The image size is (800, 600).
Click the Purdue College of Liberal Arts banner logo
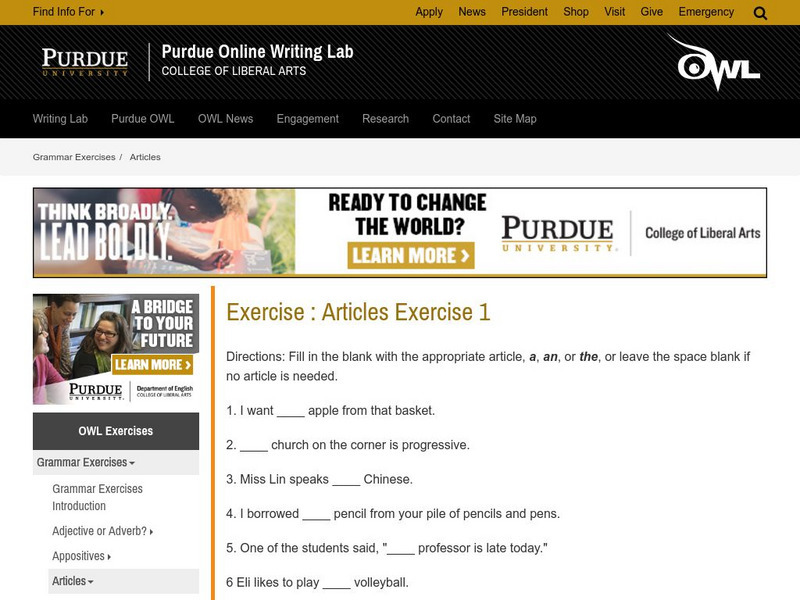(631, 233)
